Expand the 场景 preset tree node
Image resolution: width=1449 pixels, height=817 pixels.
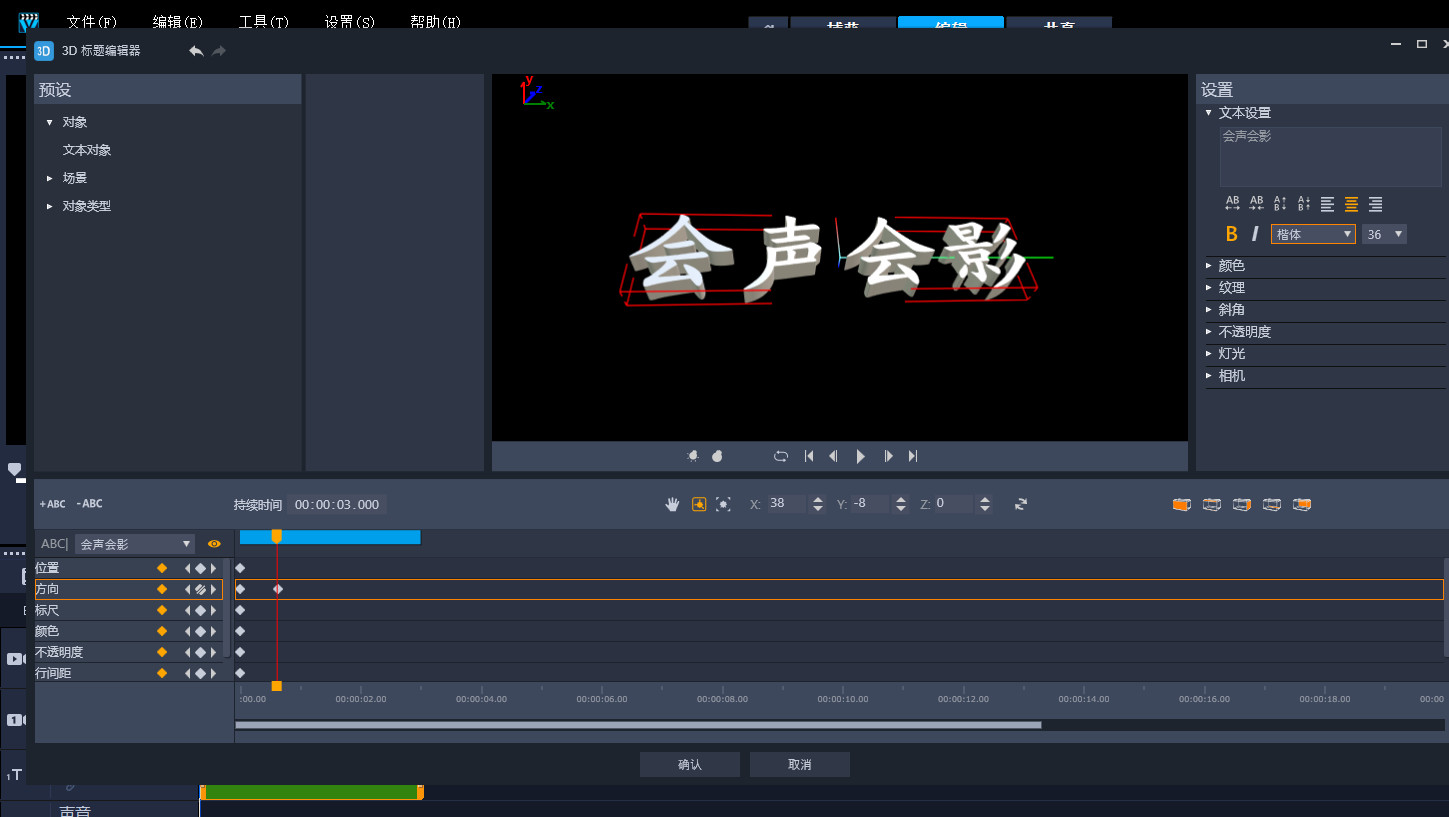coord(50,178)
